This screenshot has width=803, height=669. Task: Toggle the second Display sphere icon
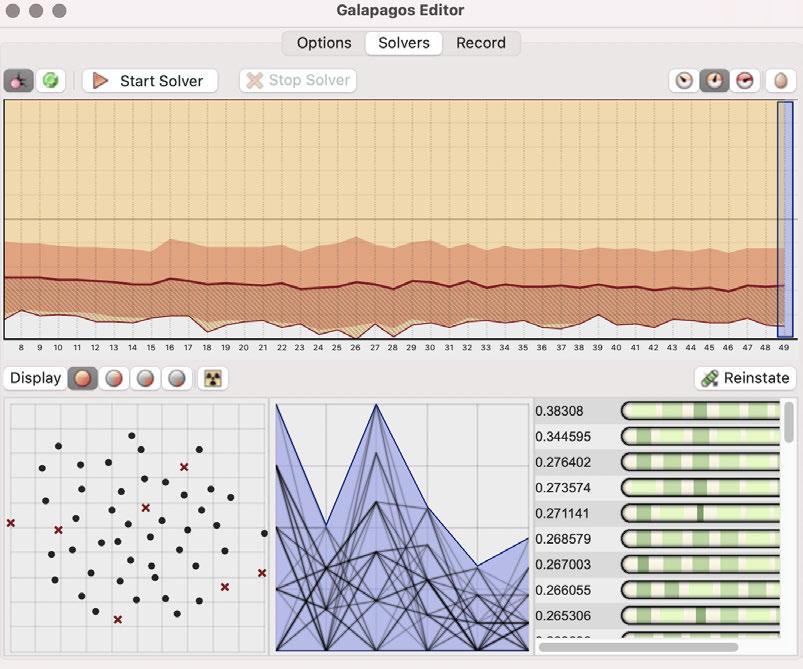click(x=114, y=379)
